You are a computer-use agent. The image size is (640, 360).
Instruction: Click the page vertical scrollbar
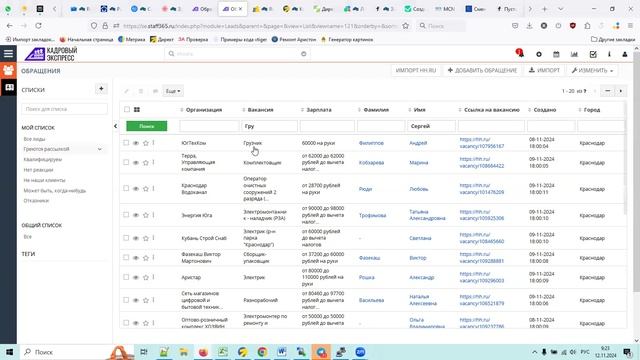coord(636,171)
